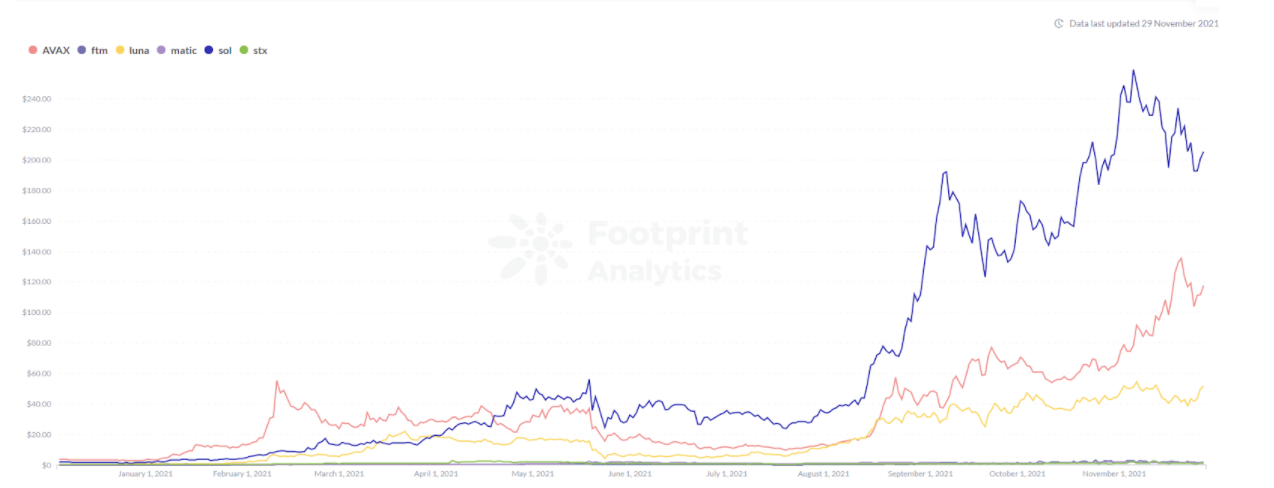Click the Footprint Analytics watermark text
This screenshot has height=488, width=1274.
[x=667, y=252]
